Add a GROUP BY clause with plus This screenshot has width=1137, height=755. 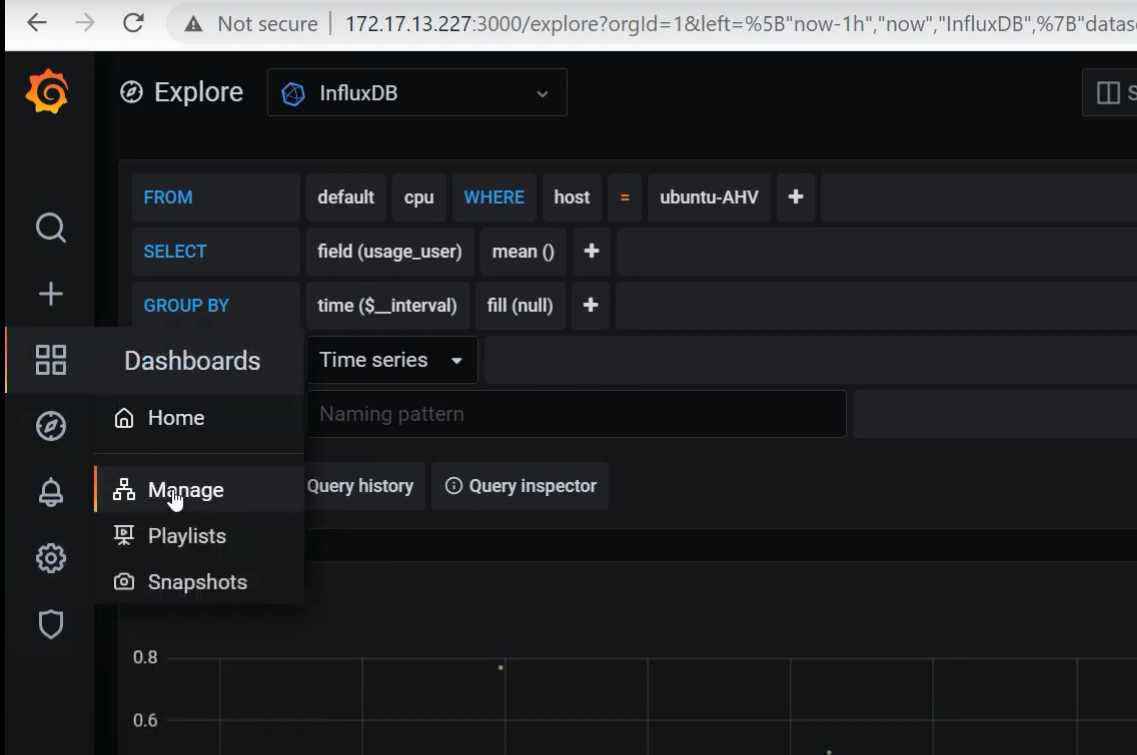tap(590, 305)
